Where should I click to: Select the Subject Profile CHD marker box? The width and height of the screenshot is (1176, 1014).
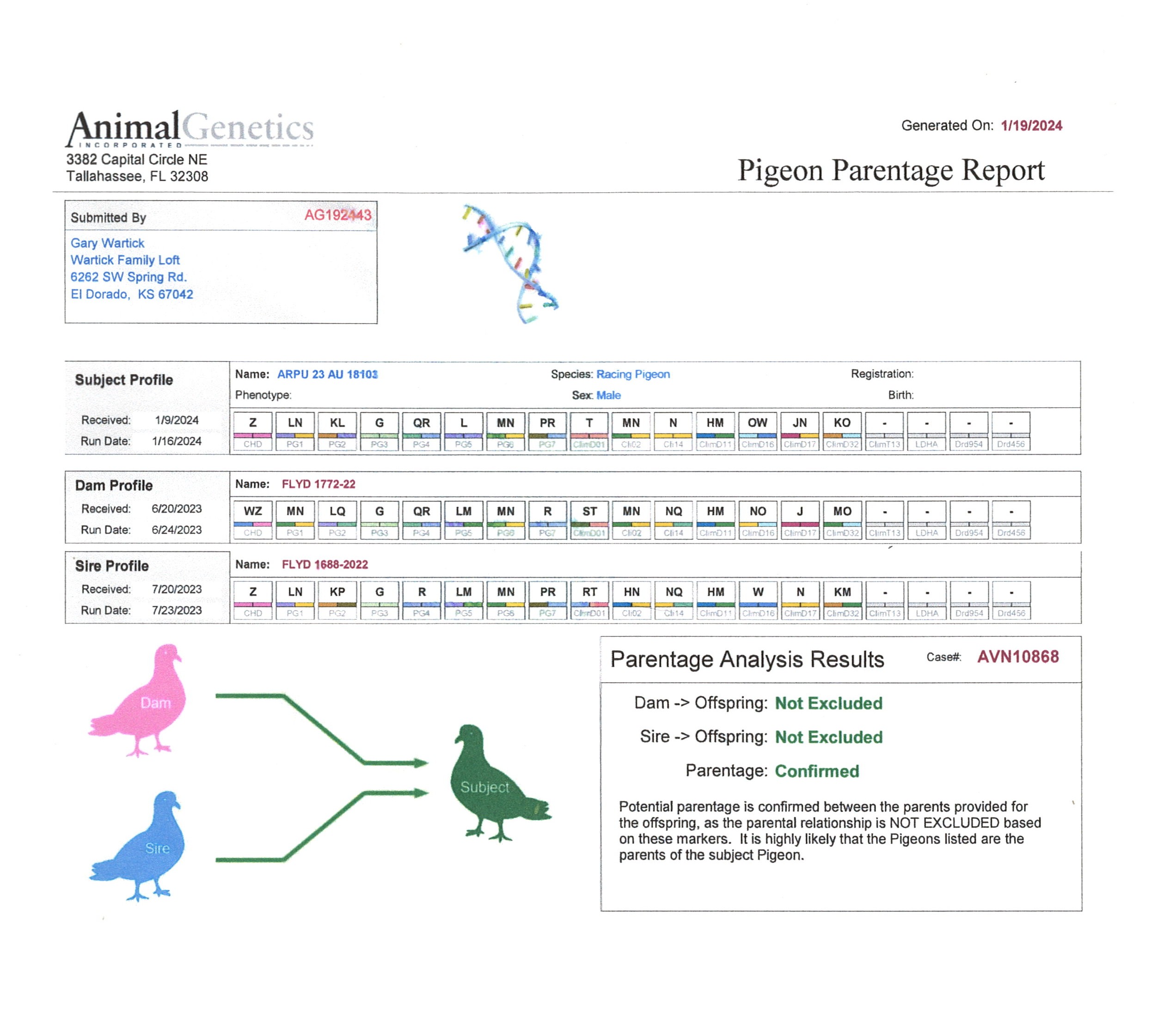click(x=252, y=431)
